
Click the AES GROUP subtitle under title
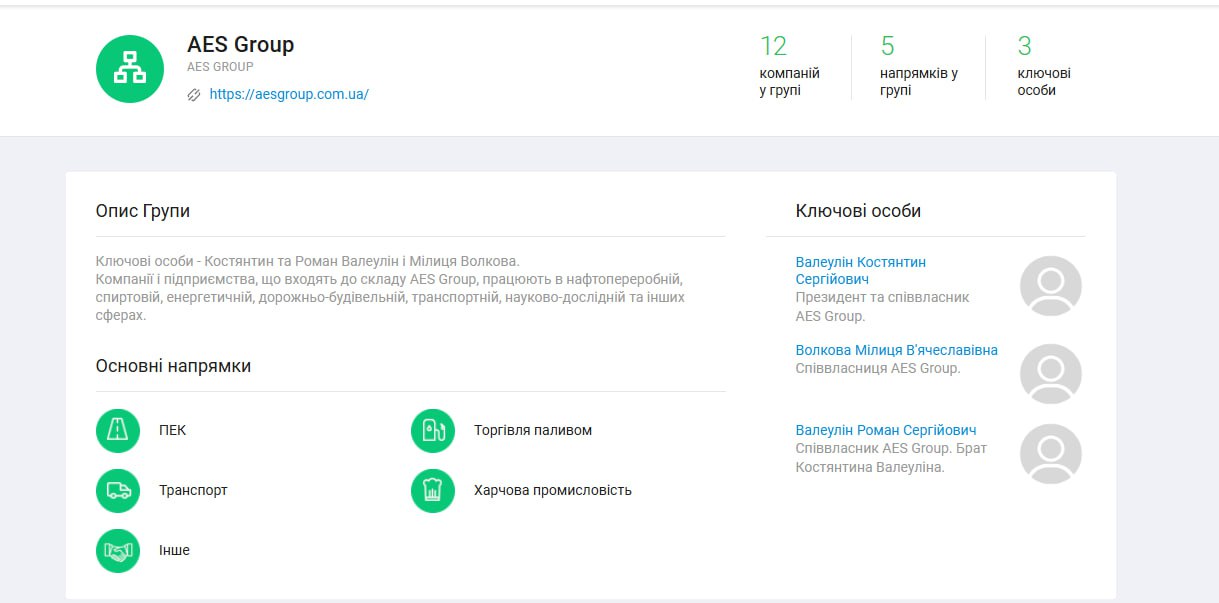pos(220,67)
